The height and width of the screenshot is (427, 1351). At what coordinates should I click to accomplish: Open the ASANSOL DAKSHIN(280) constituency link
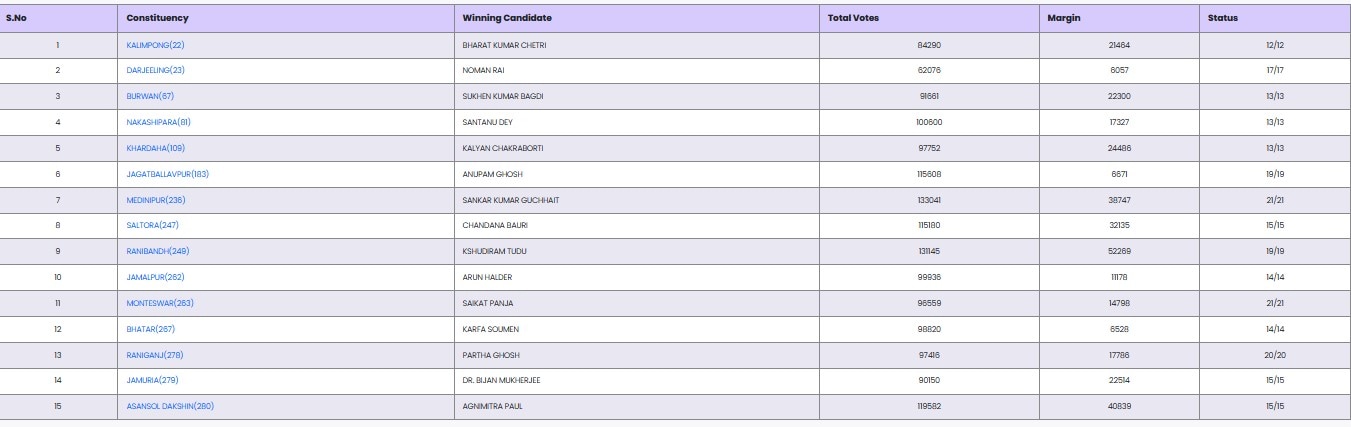tap(170, 406)
